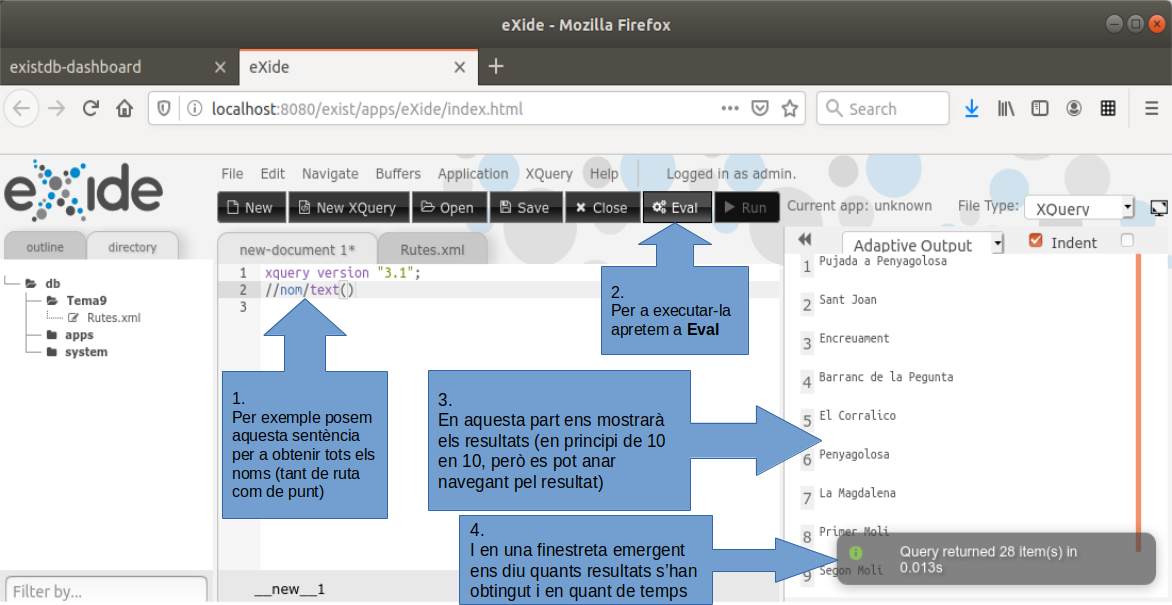The image size is (1172, 605).
Task: Select result row Barranc de la Pegunta
Action: 886,377
